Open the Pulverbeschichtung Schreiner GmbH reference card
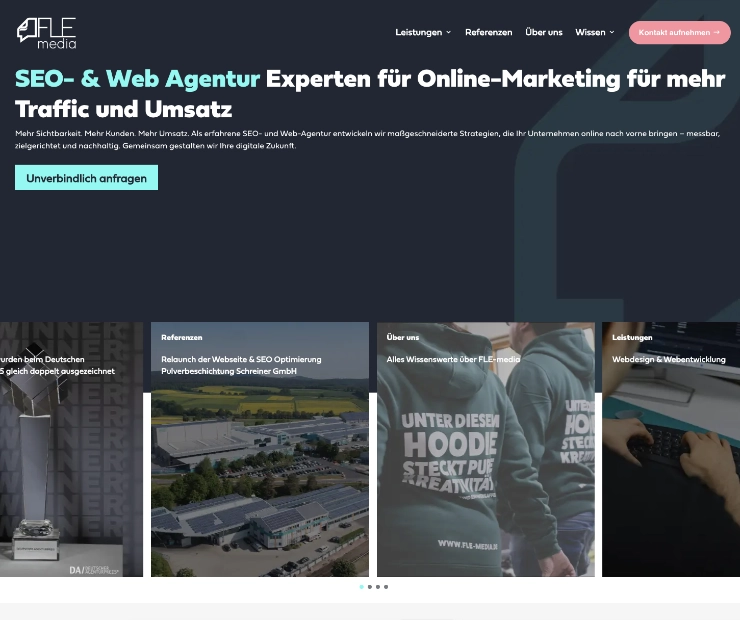 coord(260,449)
